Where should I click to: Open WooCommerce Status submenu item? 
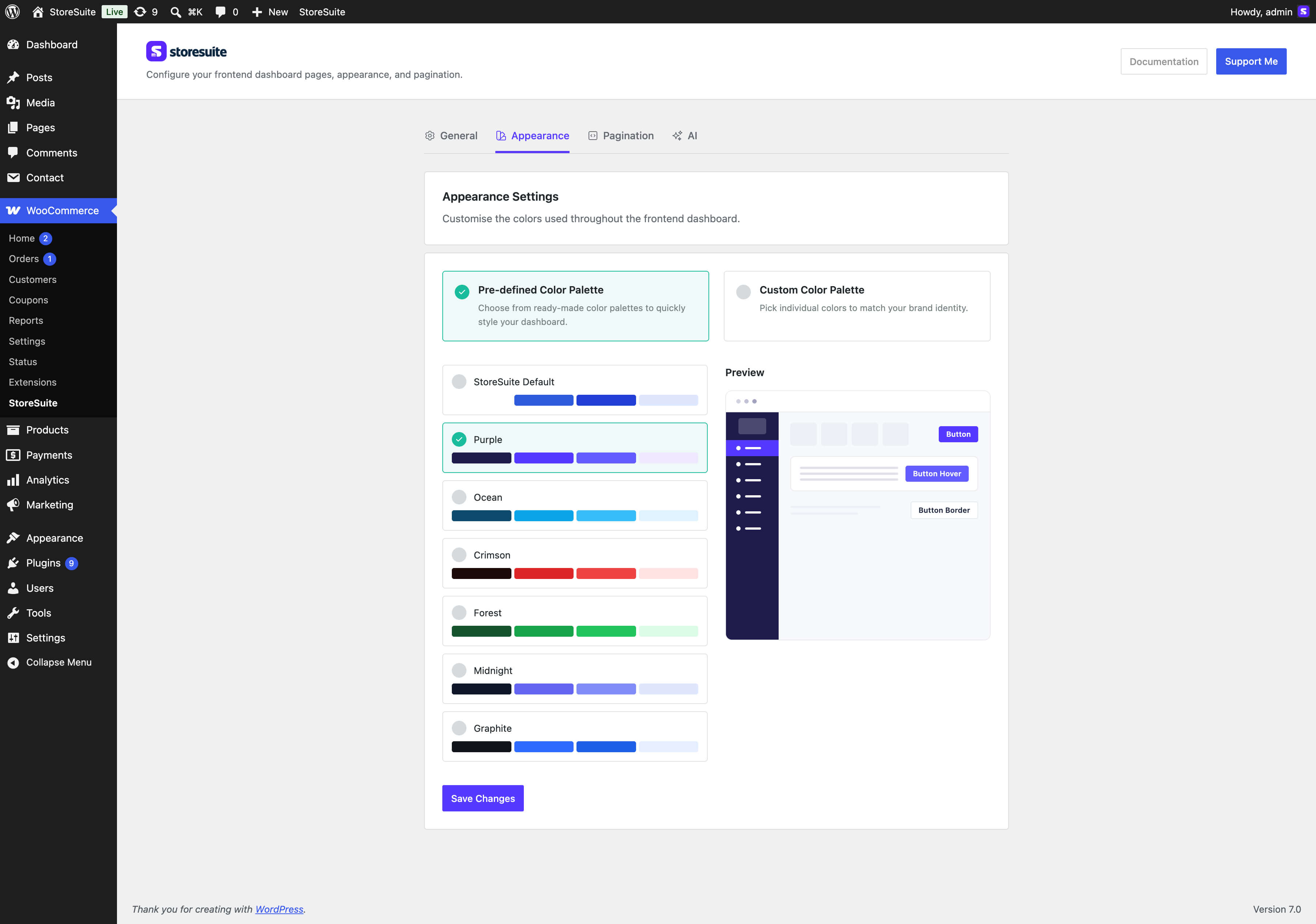coord(23,362)
